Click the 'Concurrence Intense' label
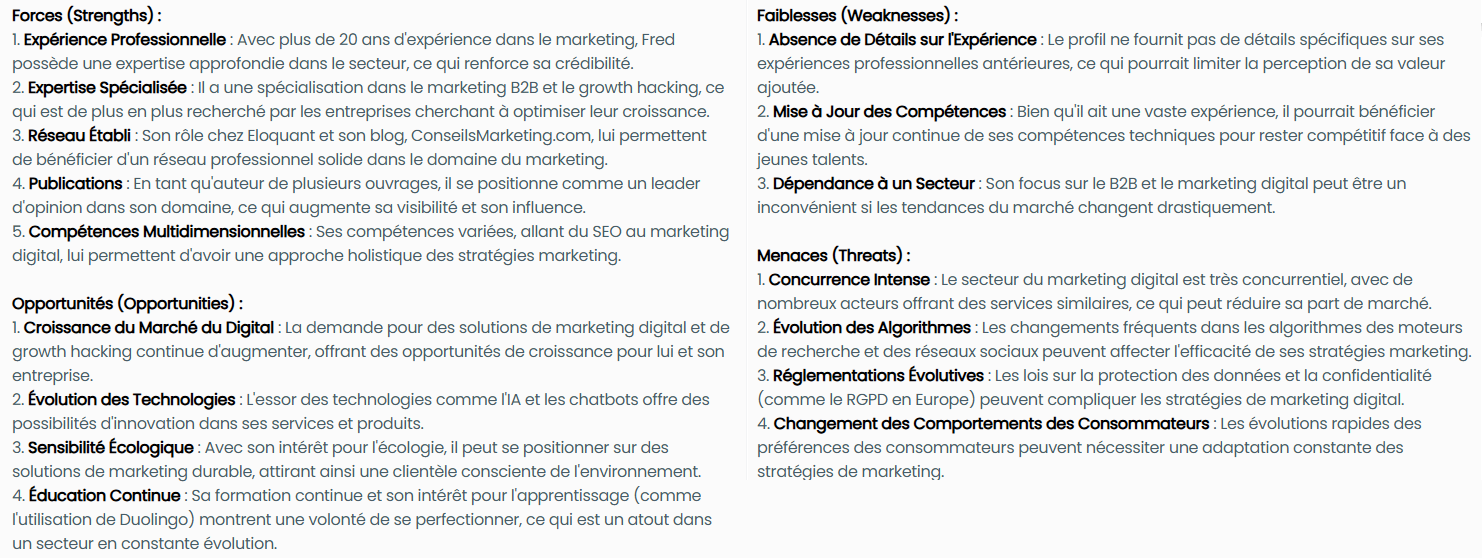The width and height of the screenshot is (1482, 558). [x=850, y=280]
